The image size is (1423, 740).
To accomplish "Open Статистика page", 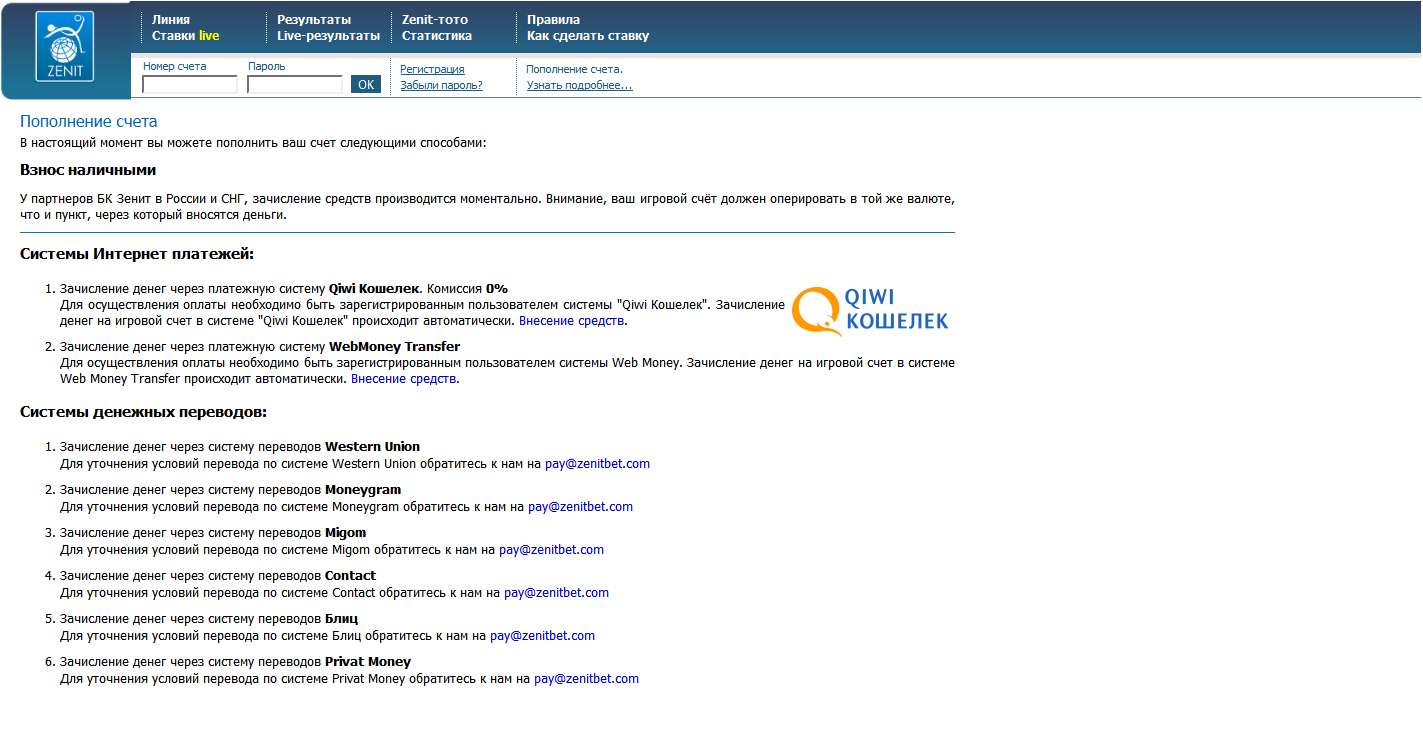I will tap(437, 36).
